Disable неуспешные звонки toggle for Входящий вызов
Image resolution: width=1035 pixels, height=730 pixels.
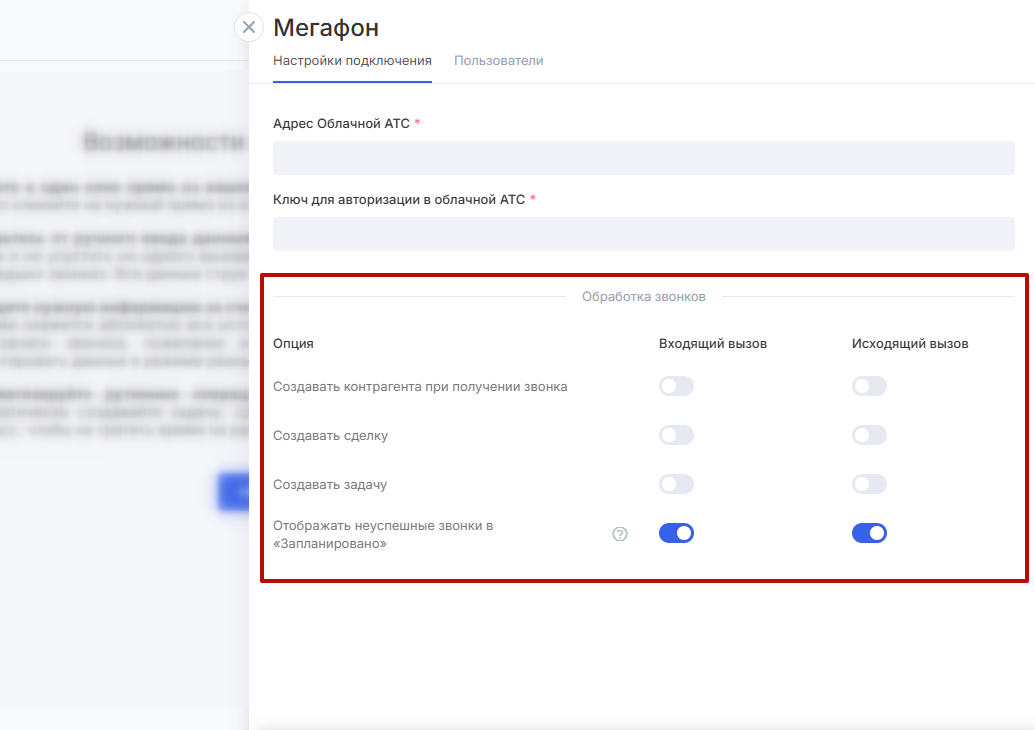[676, 533]
